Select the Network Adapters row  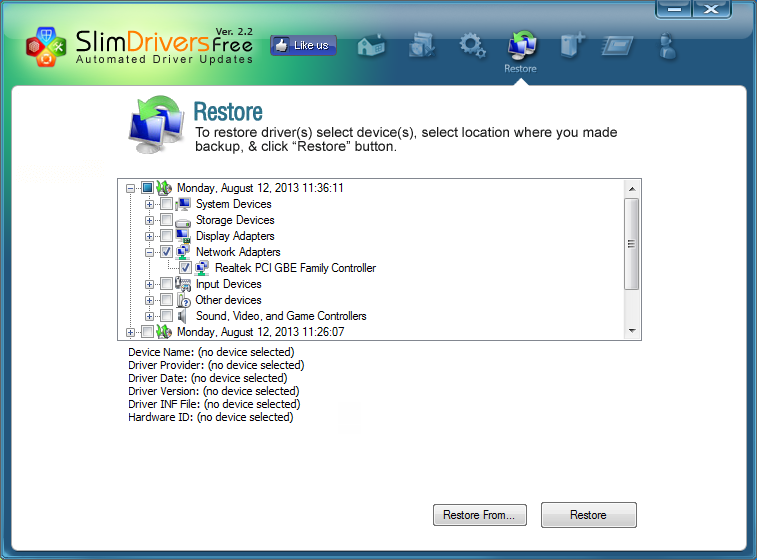(x=238, y=252)
